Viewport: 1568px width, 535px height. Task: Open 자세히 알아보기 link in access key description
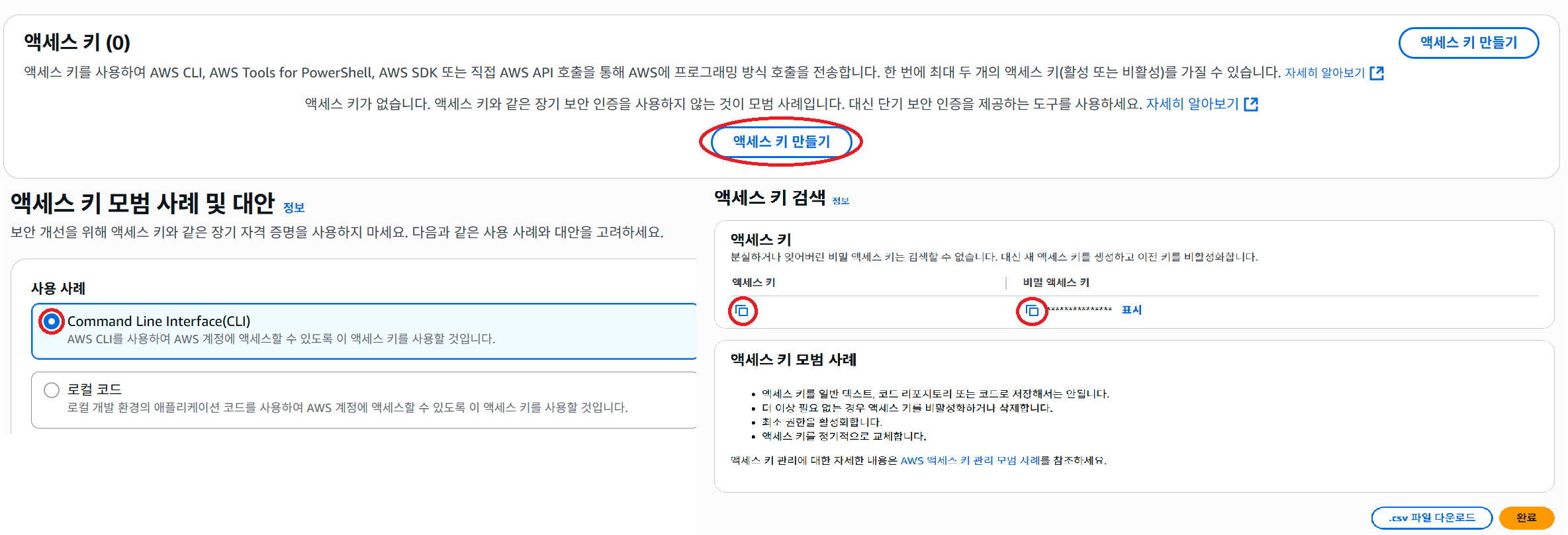(1324, 73)
